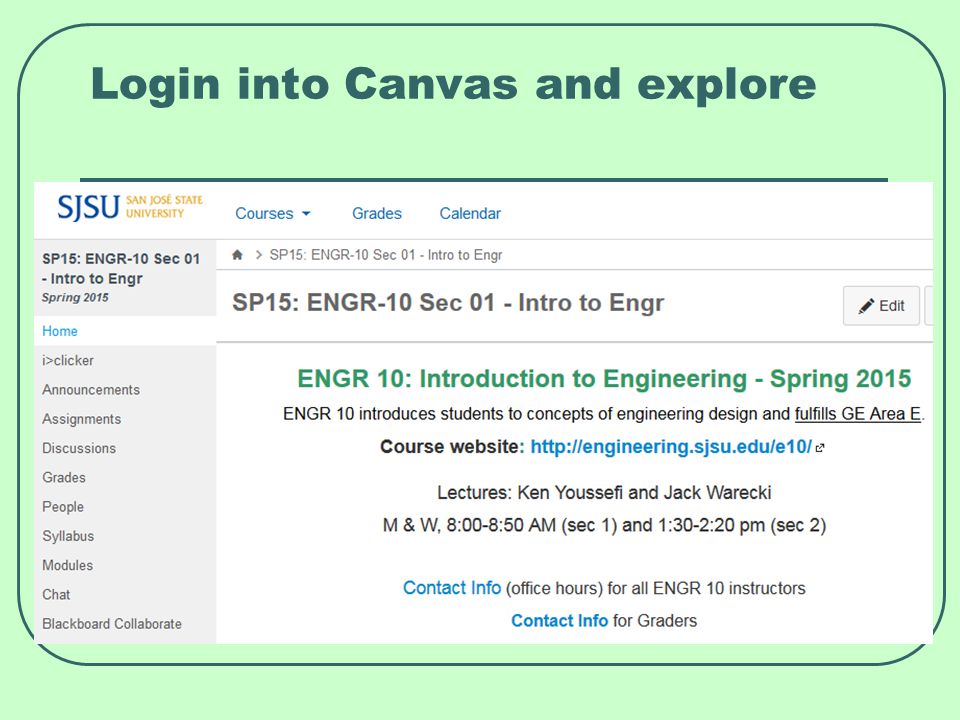Click the M & W, 8:00-8:50 AM schedule line

[604, 525]
